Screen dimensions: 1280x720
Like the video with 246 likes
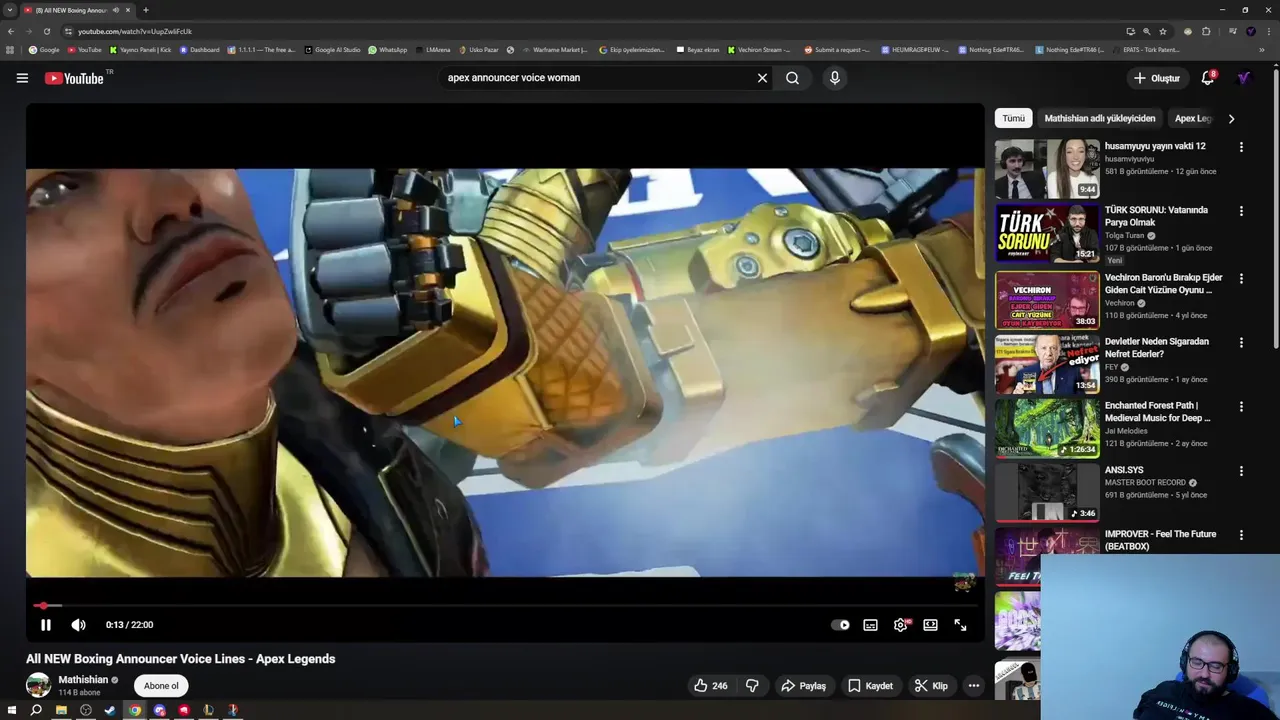click(711, 686)
